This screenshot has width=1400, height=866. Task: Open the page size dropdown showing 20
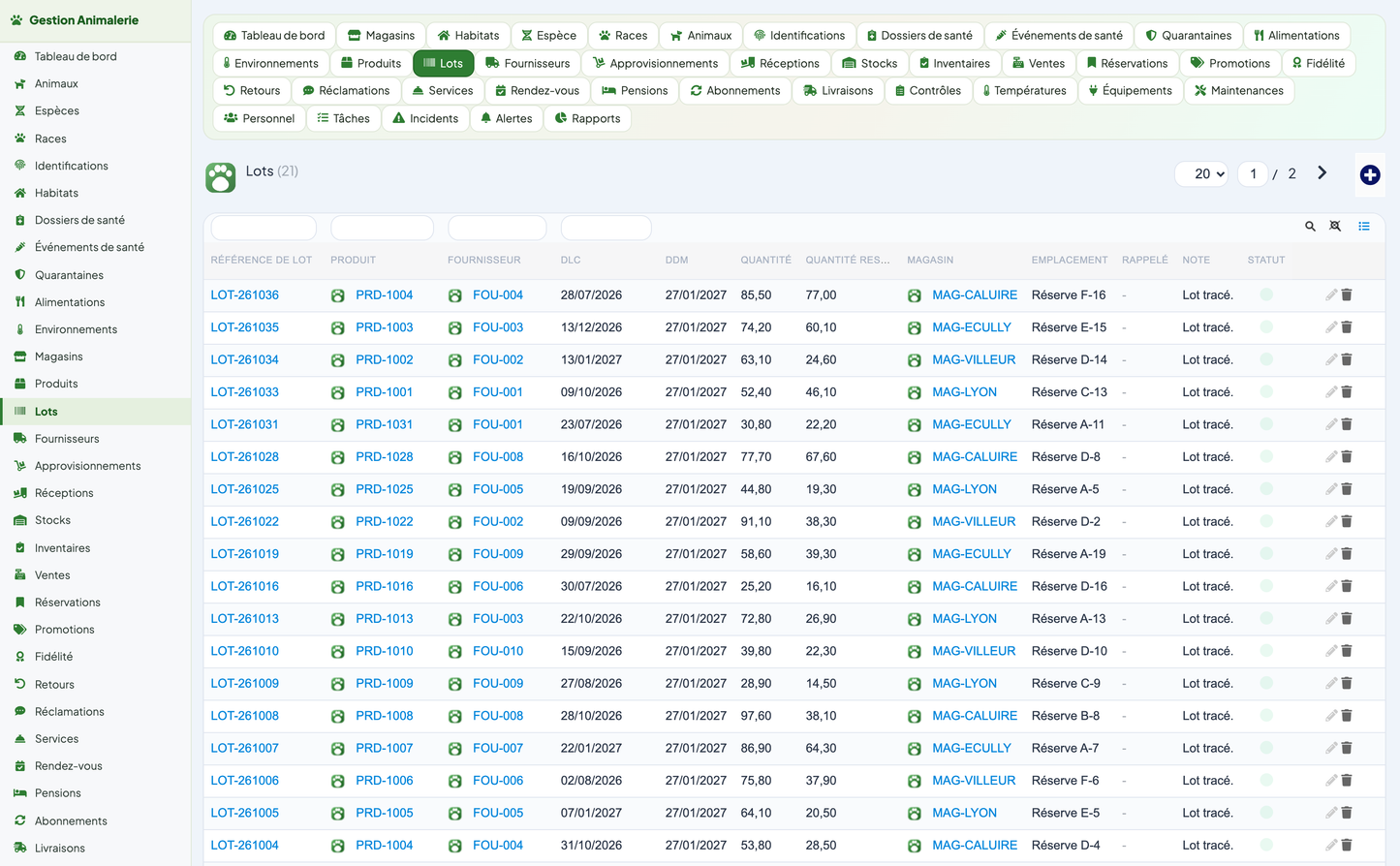point(1202,174)
